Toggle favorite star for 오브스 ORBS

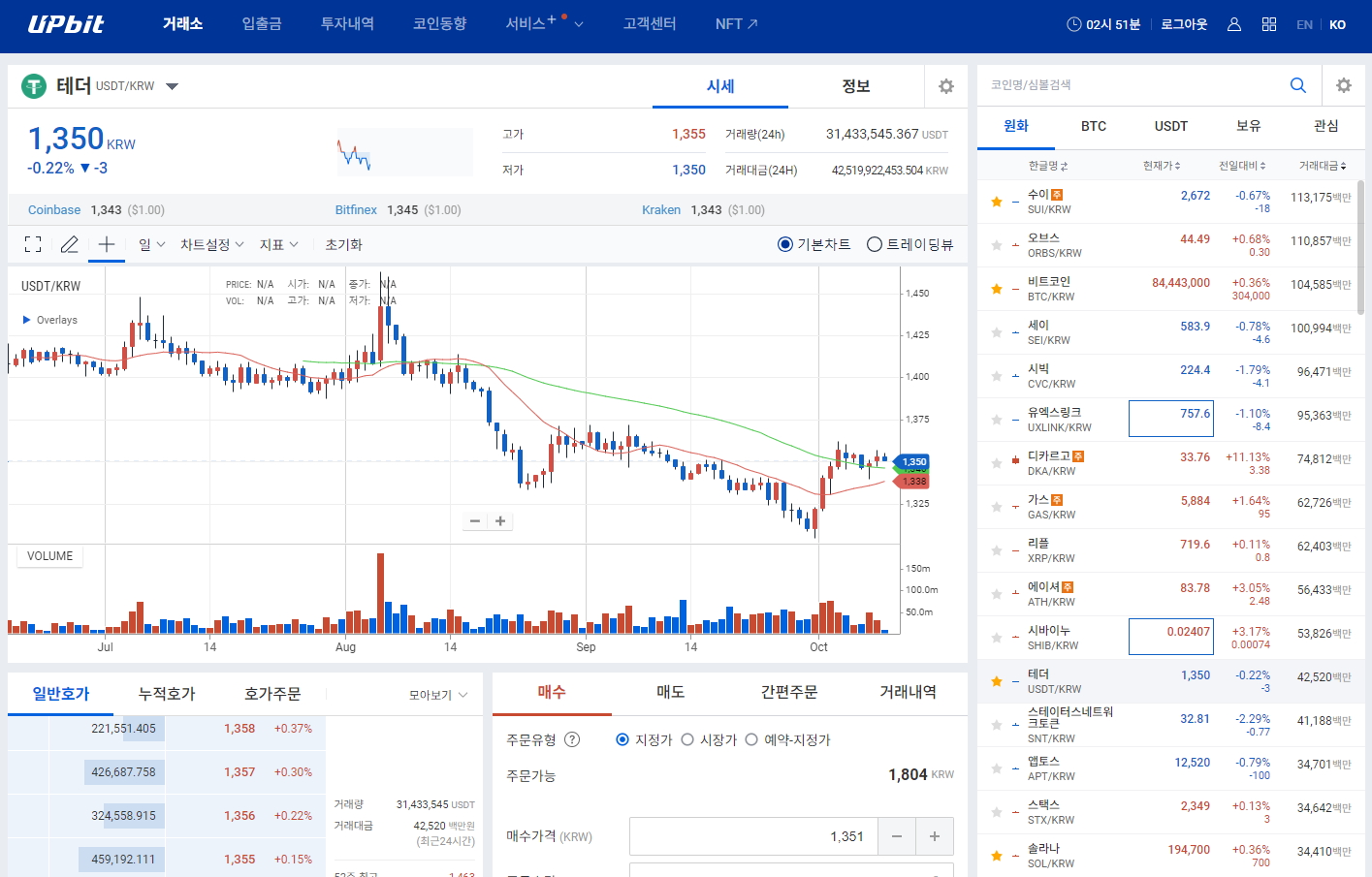[997, 245]
